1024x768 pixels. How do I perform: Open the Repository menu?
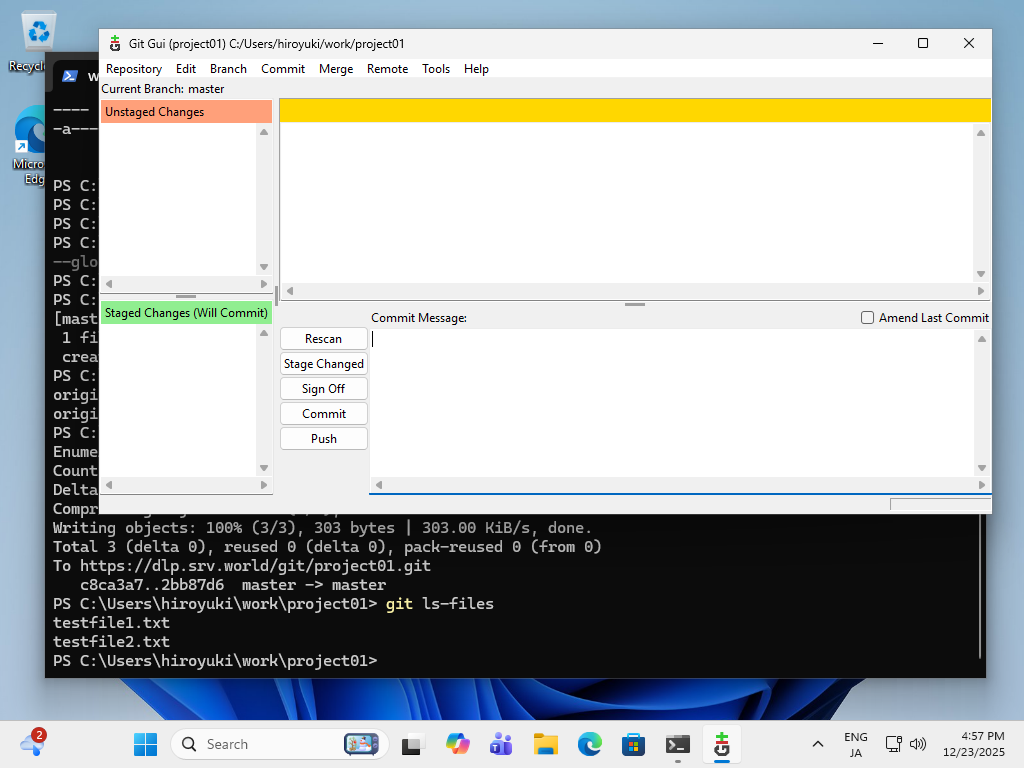point(133,68)
